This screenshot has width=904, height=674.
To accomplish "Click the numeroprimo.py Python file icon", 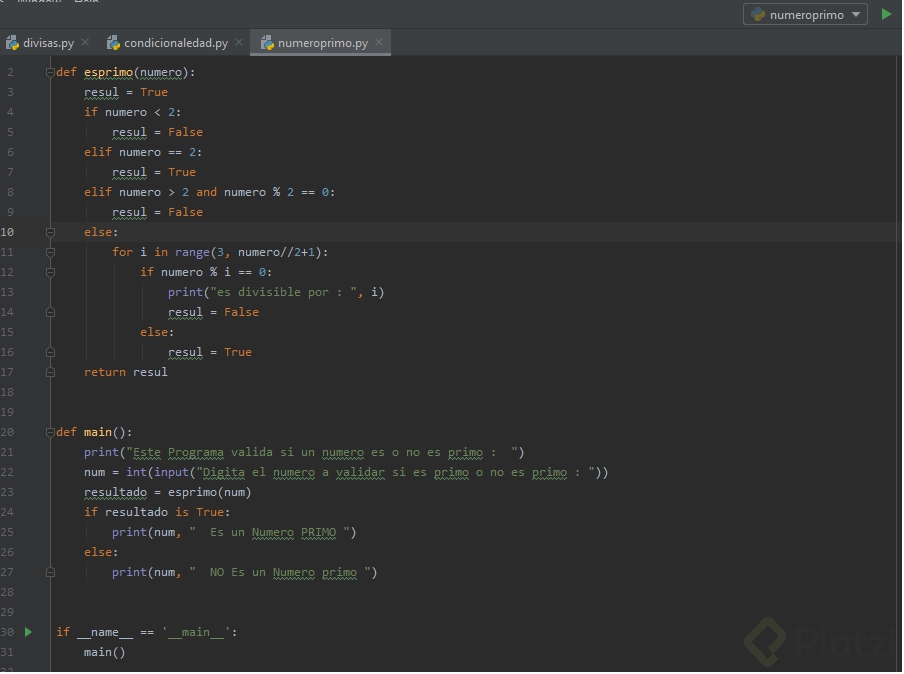I will 267,43.
